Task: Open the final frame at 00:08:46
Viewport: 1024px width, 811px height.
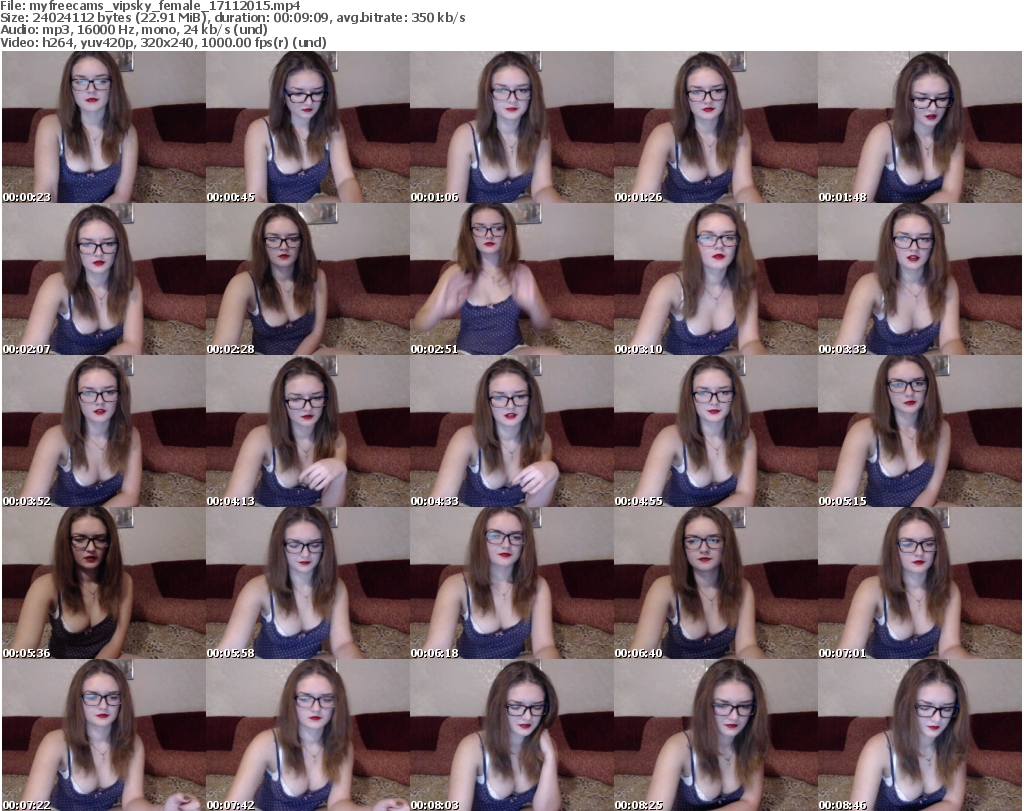Action: [920, 735]
